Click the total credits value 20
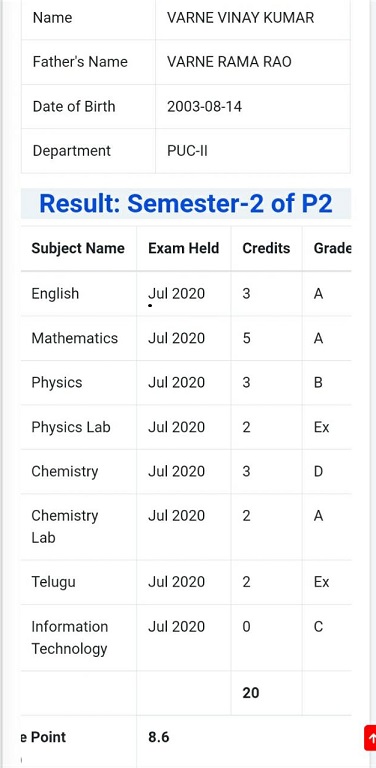 click(x=251, y=693)
